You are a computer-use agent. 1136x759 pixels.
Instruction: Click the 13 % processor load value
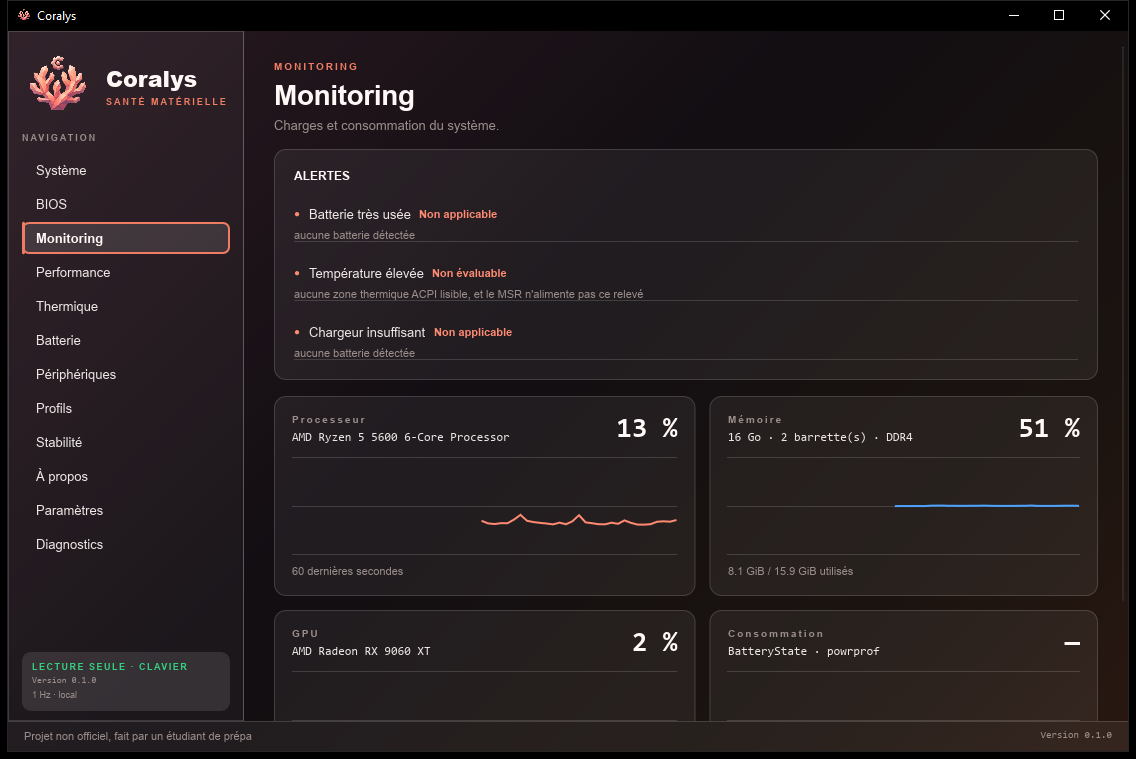[x=647, y=428]
